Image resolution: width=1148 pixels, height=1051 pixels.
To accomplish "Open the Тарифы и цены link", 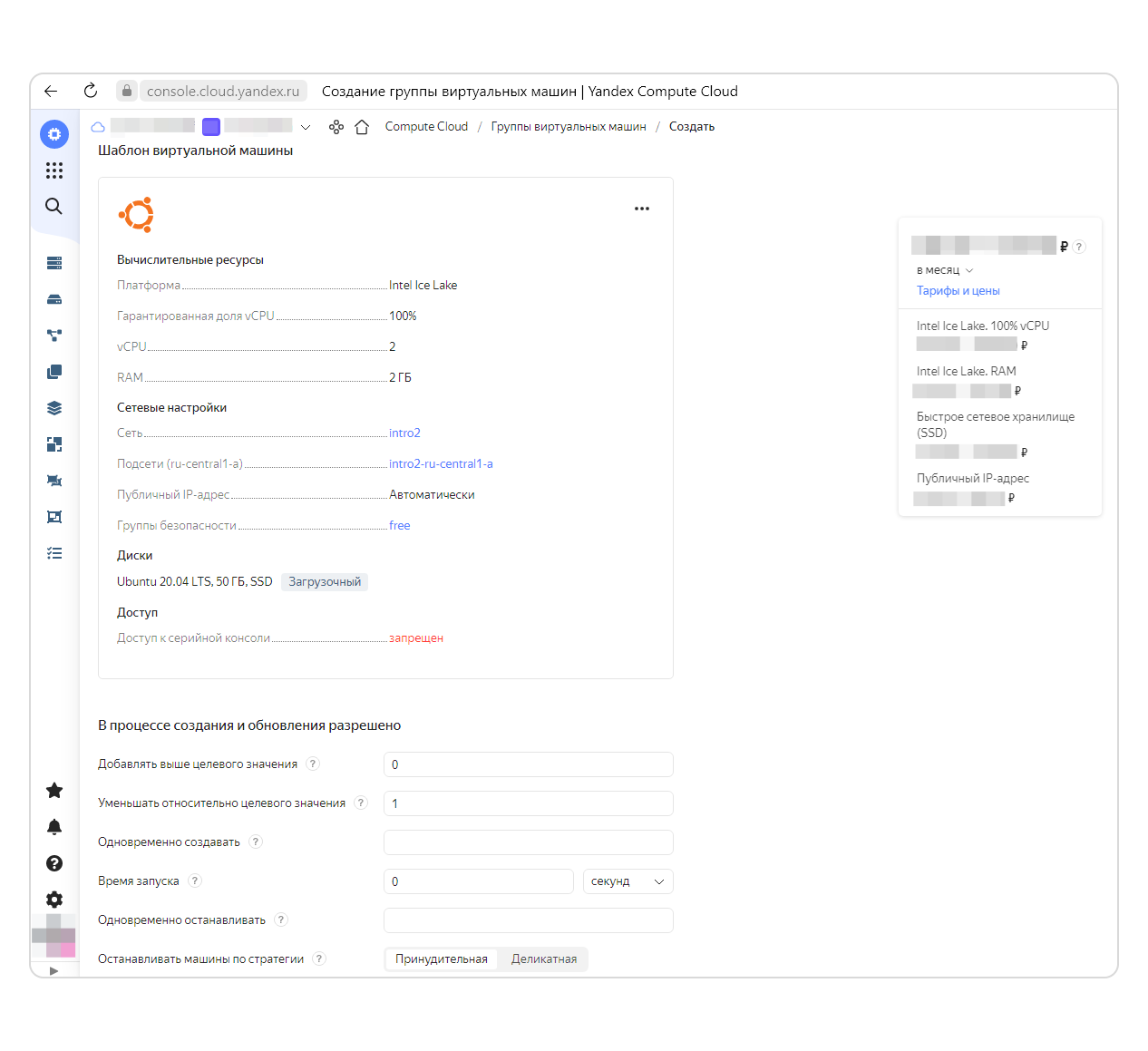I will 958,291.
